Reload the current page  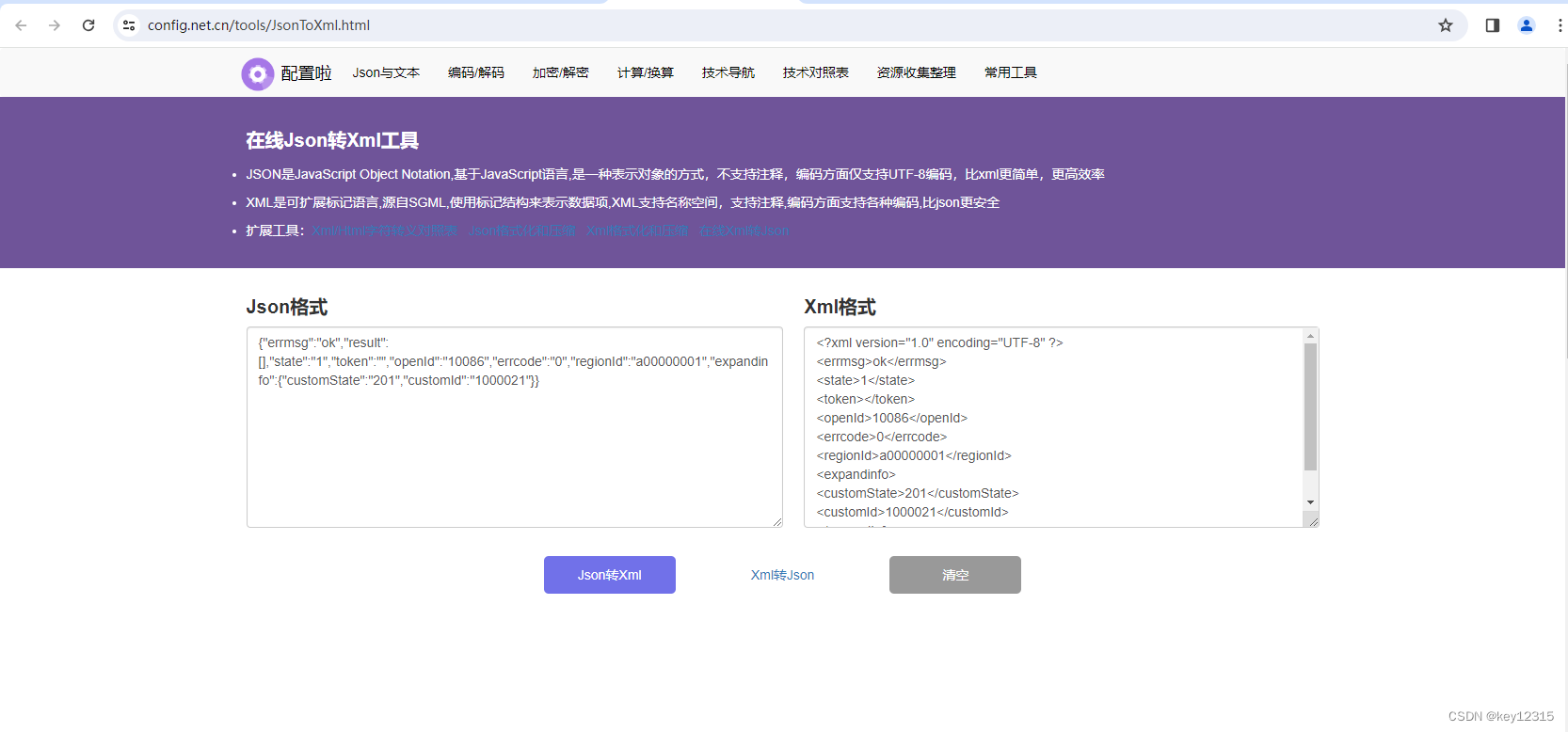coord(88,25)
